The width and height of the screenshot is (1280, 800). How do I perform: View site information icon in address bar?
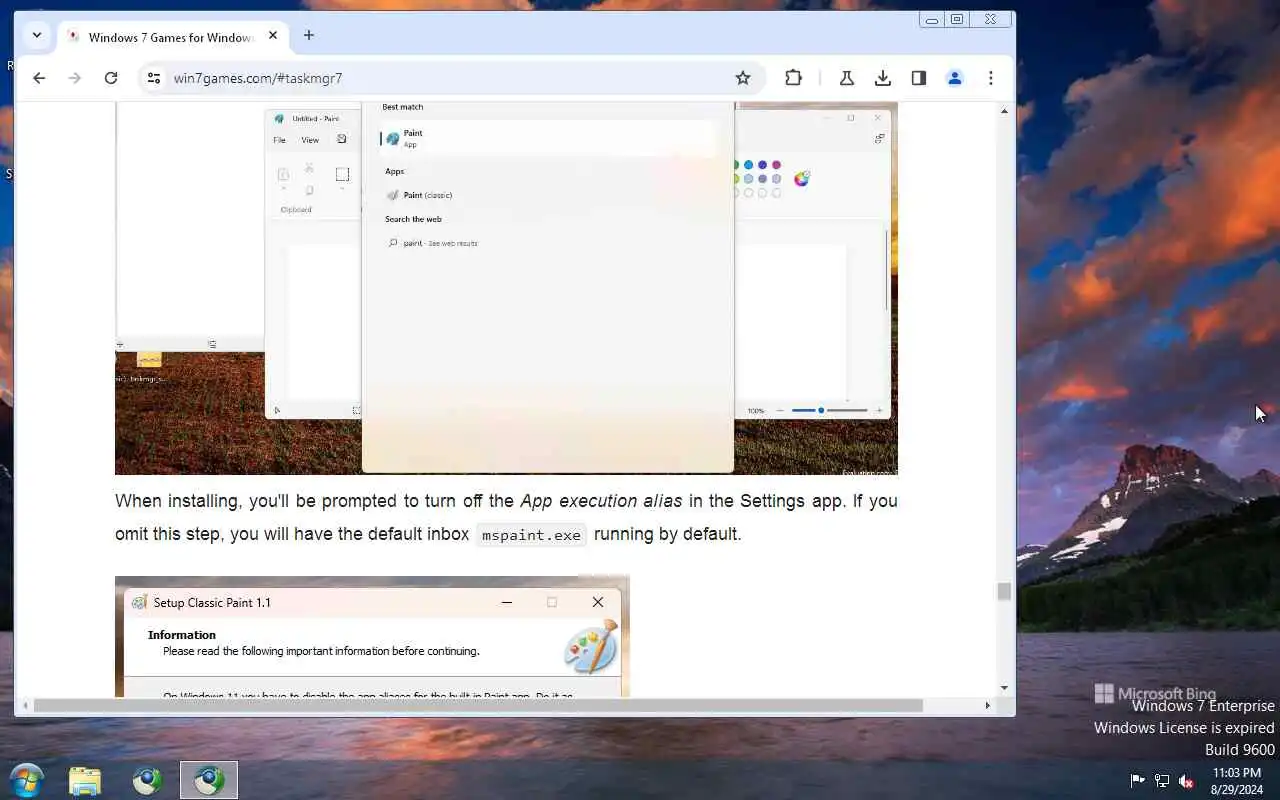point(153,78)
